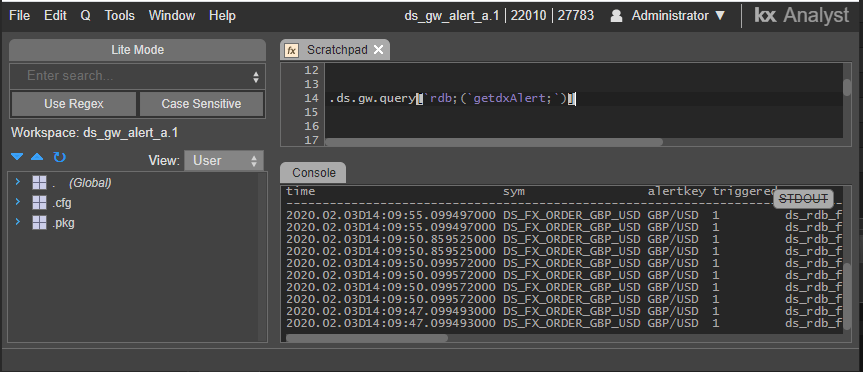
Task: Click process ID 27783 in header
Action: [x=576, y=16]
